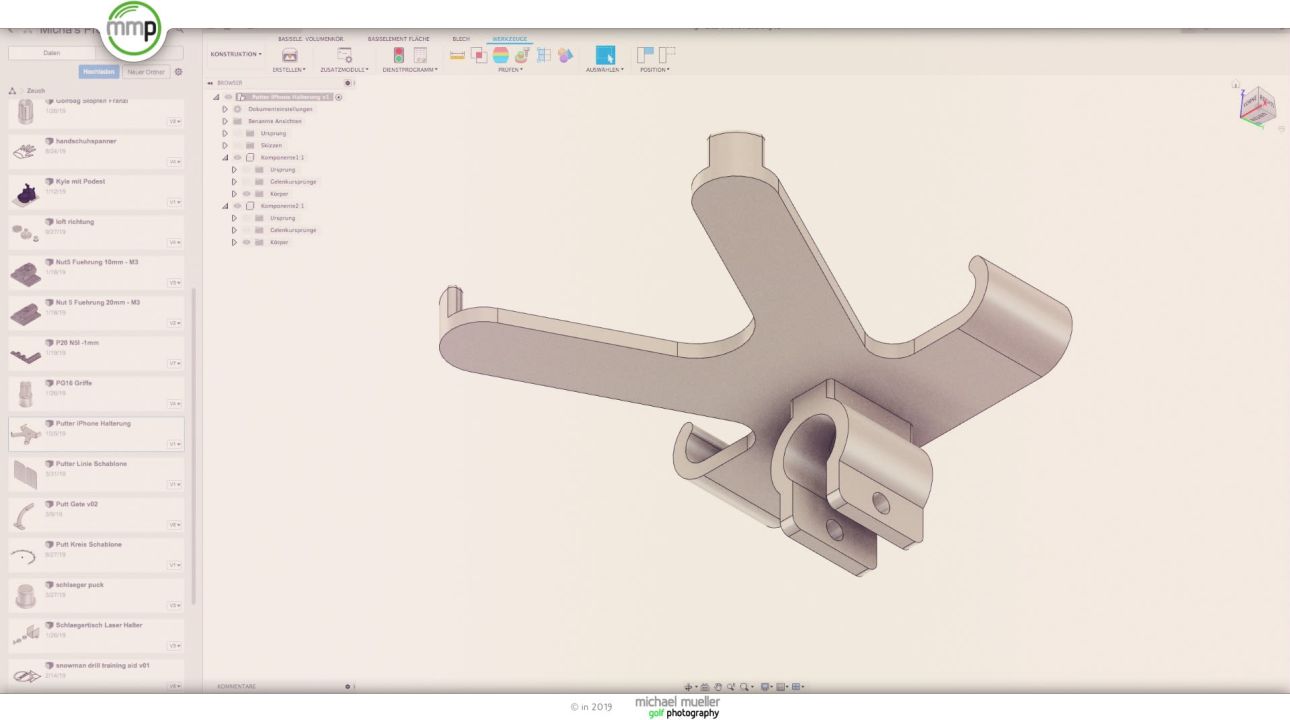1290x720 pixels.
Task: Click the data panel vertical scrollbar
Action: (194, 447)
